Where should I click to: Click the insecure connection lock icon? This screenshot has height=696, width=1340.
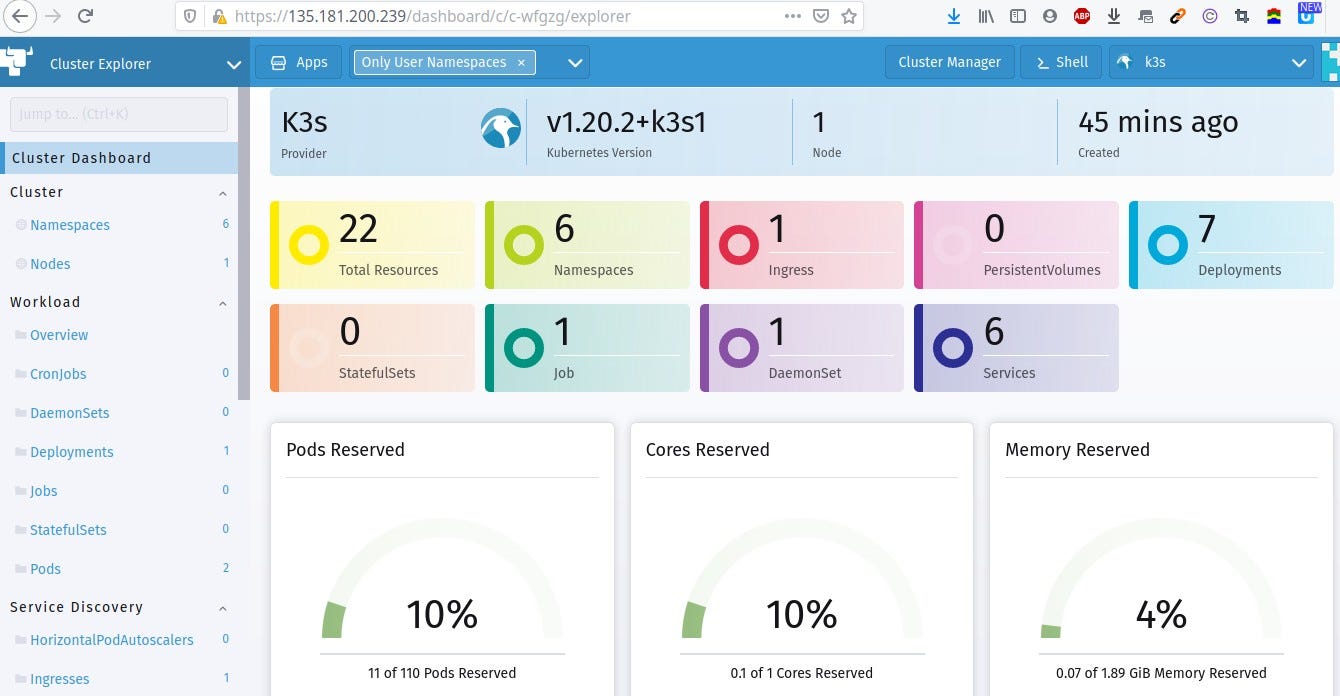218,16
